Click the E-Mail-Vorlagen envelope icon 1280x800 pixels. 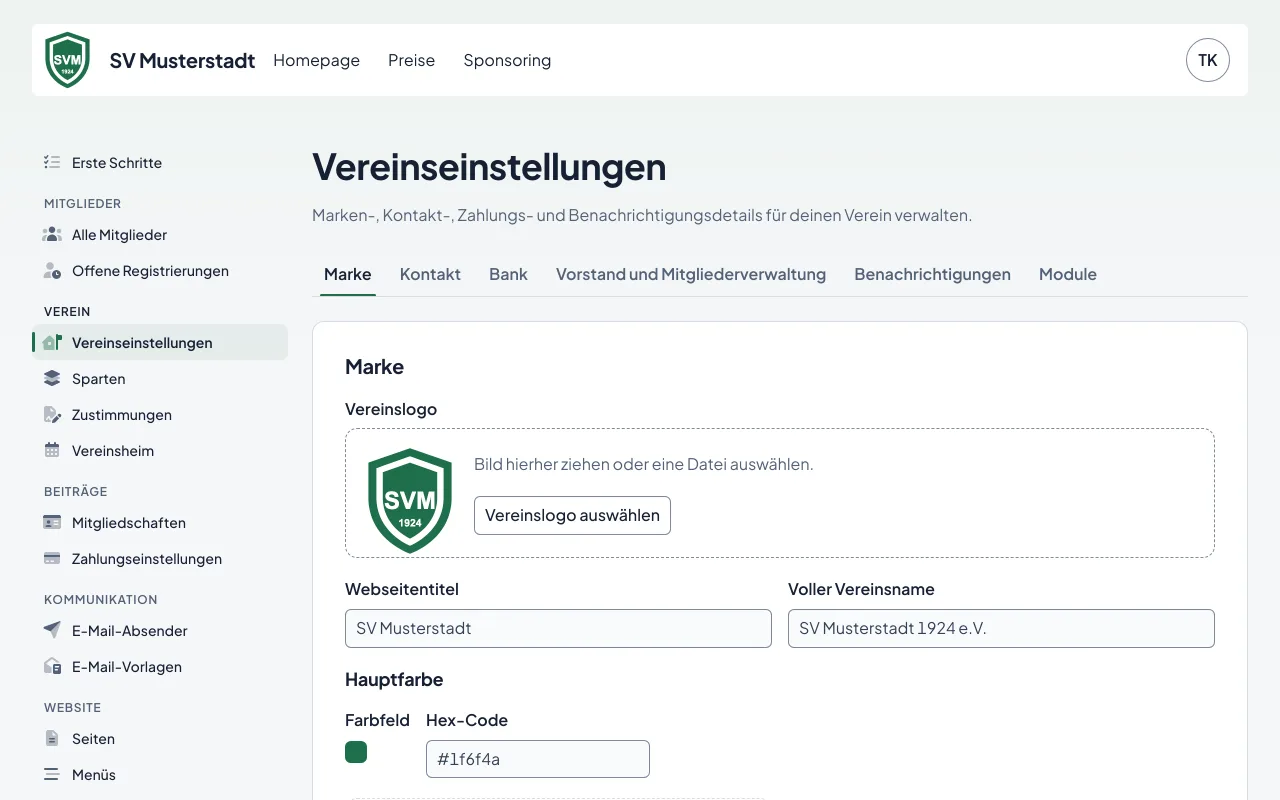coord(52,666)
